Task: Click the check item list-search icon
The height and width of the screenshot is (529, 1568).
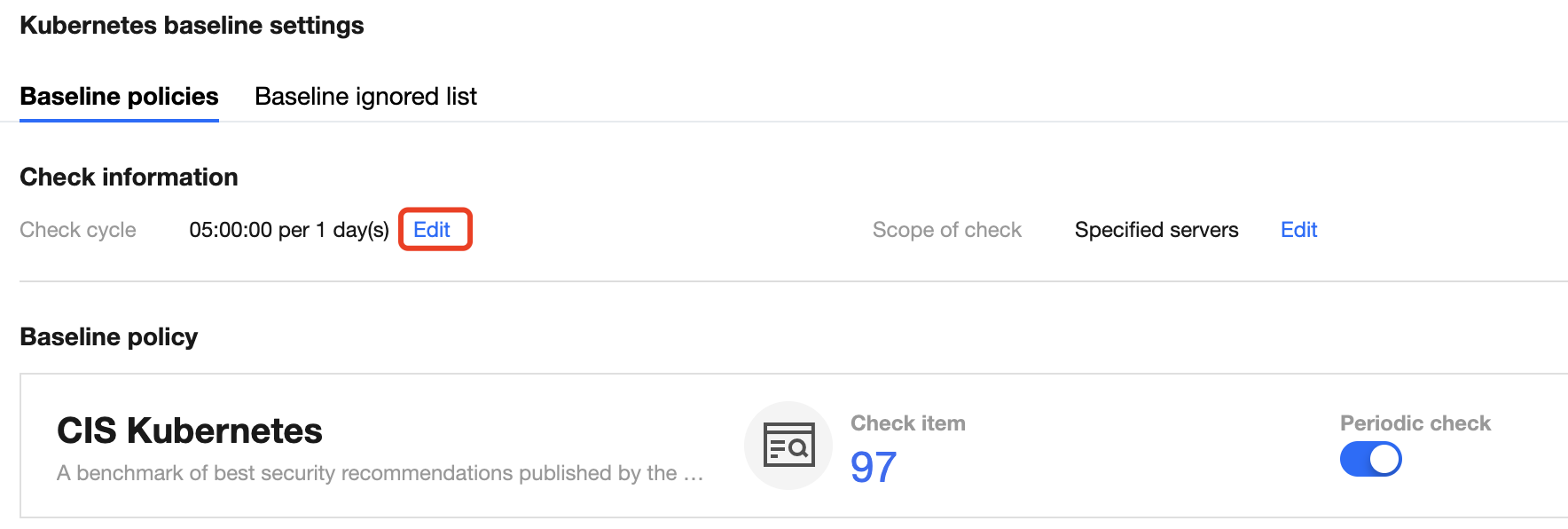Action: tap(788, 446)
